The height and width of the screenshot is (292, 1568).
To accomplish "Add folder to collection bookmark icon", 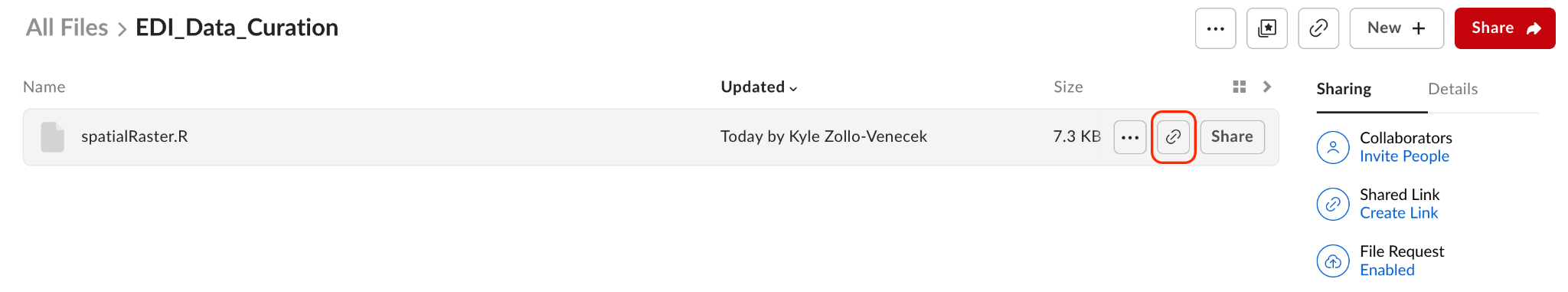I will (1267, 28).
